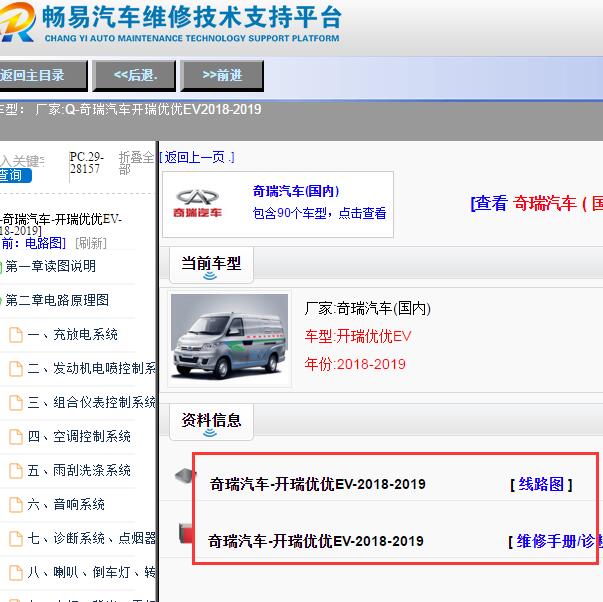Open 一、充放电系统 tree item

pyautogui.click(x=72, y=334)
